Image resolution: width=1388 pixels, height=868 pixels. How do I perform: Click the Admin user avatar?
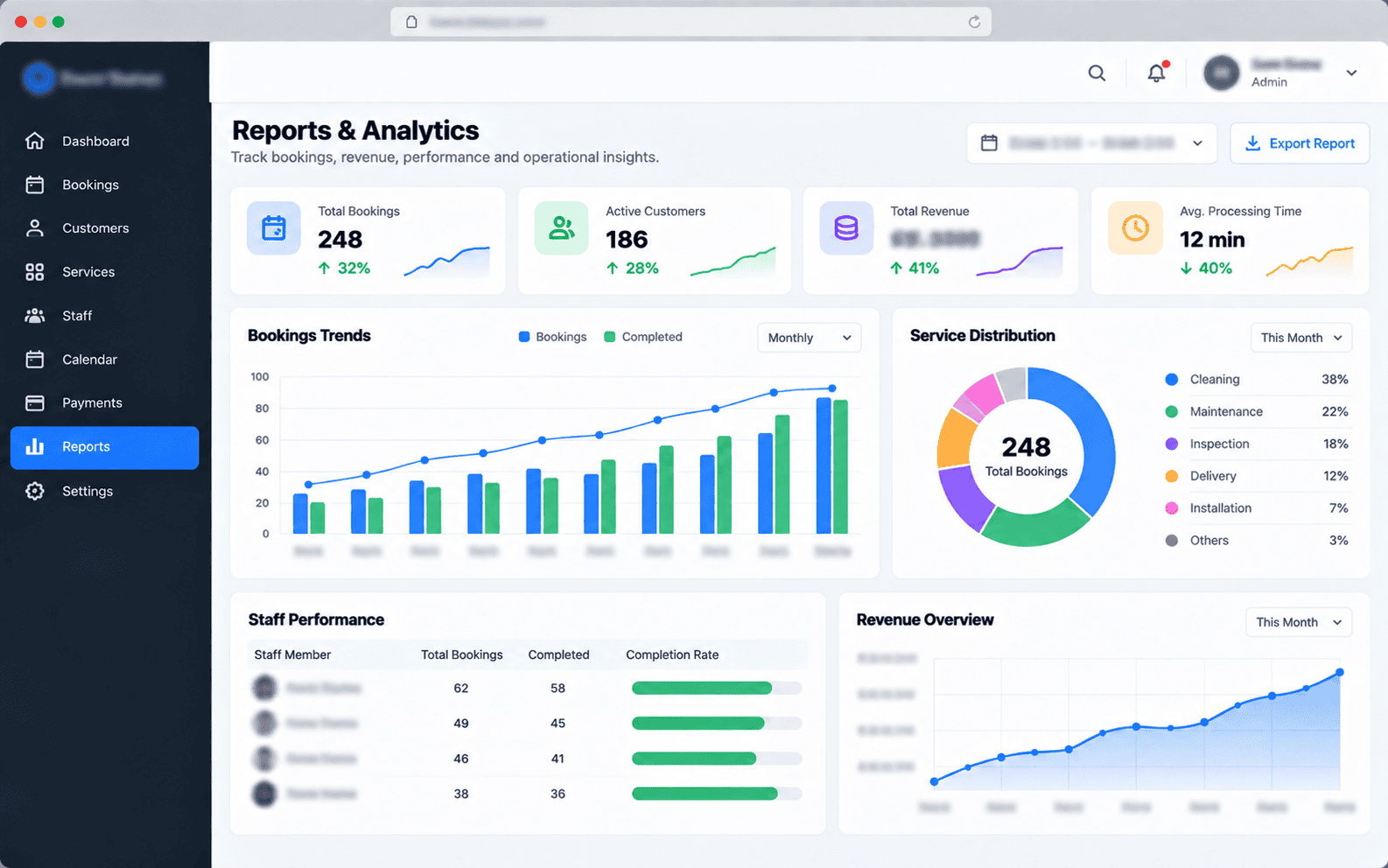tap(1221, 73)
